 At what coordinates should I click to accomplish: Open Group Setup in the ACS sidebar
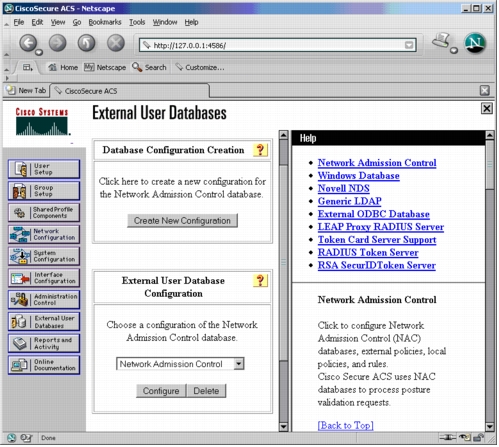tap(44, 191)
